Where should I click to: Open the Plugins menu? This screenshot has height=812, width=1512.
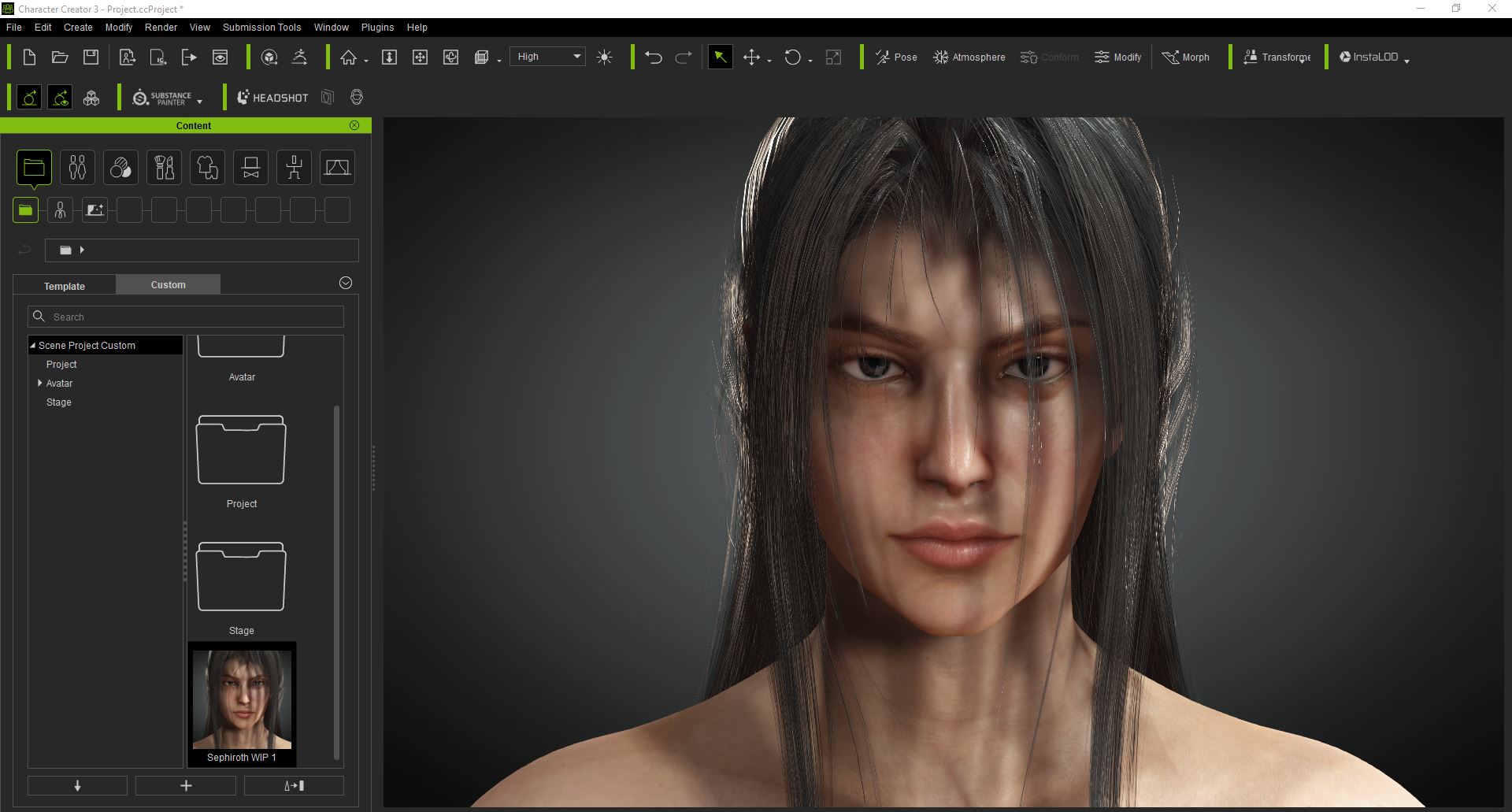click(x=377, y=28)
